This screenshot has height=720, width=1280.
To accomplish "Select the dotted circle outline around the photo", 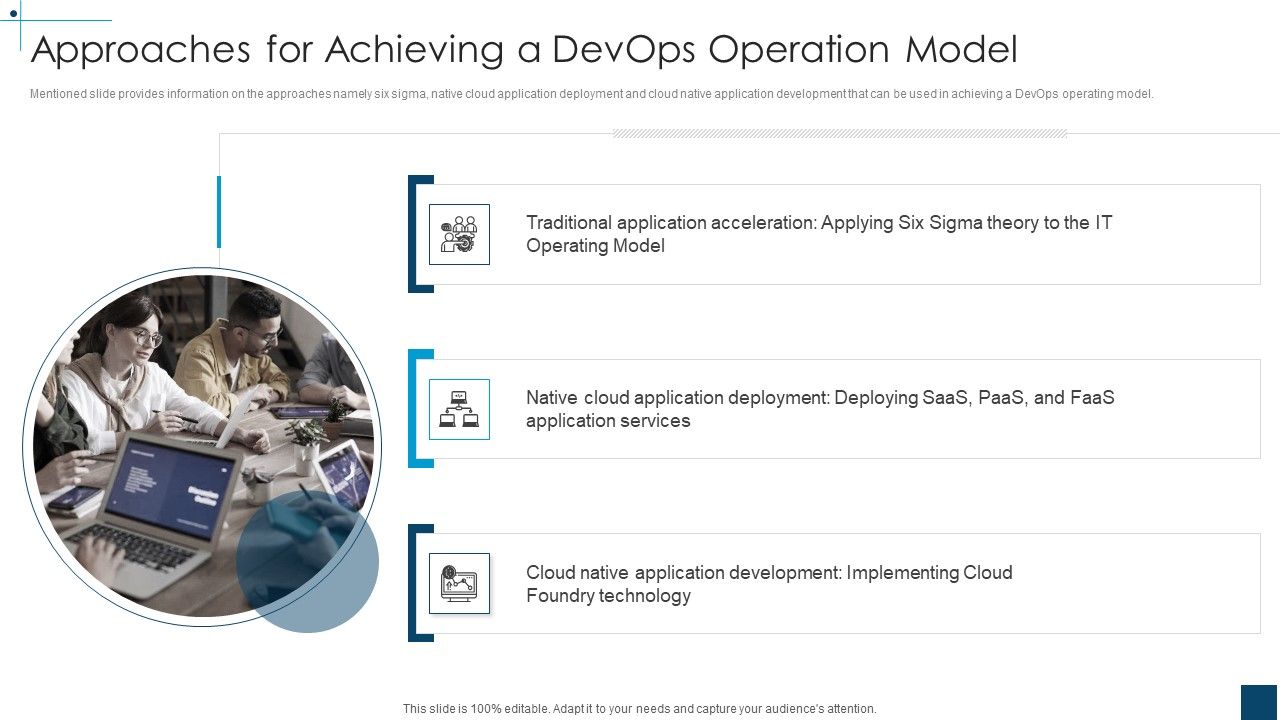I will click(204, 270).
